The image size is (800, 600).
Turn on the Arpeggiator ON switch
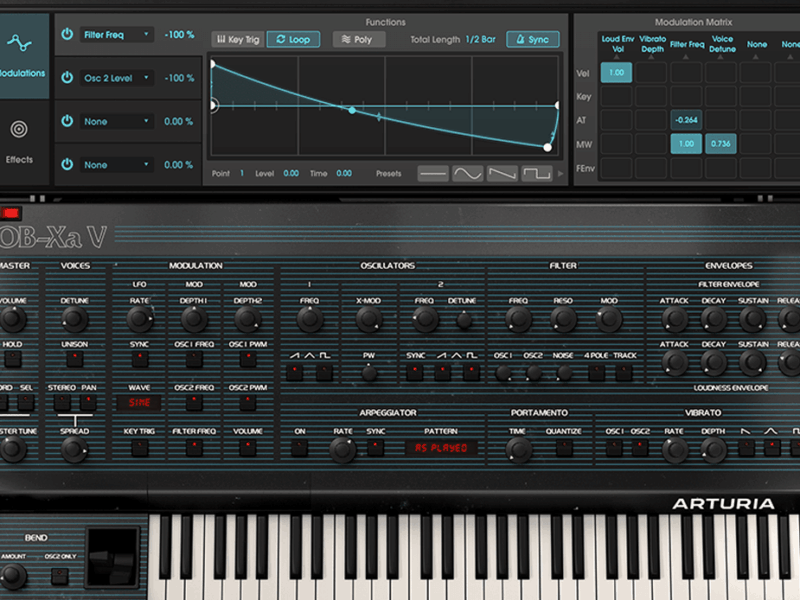tap(299, 448)
